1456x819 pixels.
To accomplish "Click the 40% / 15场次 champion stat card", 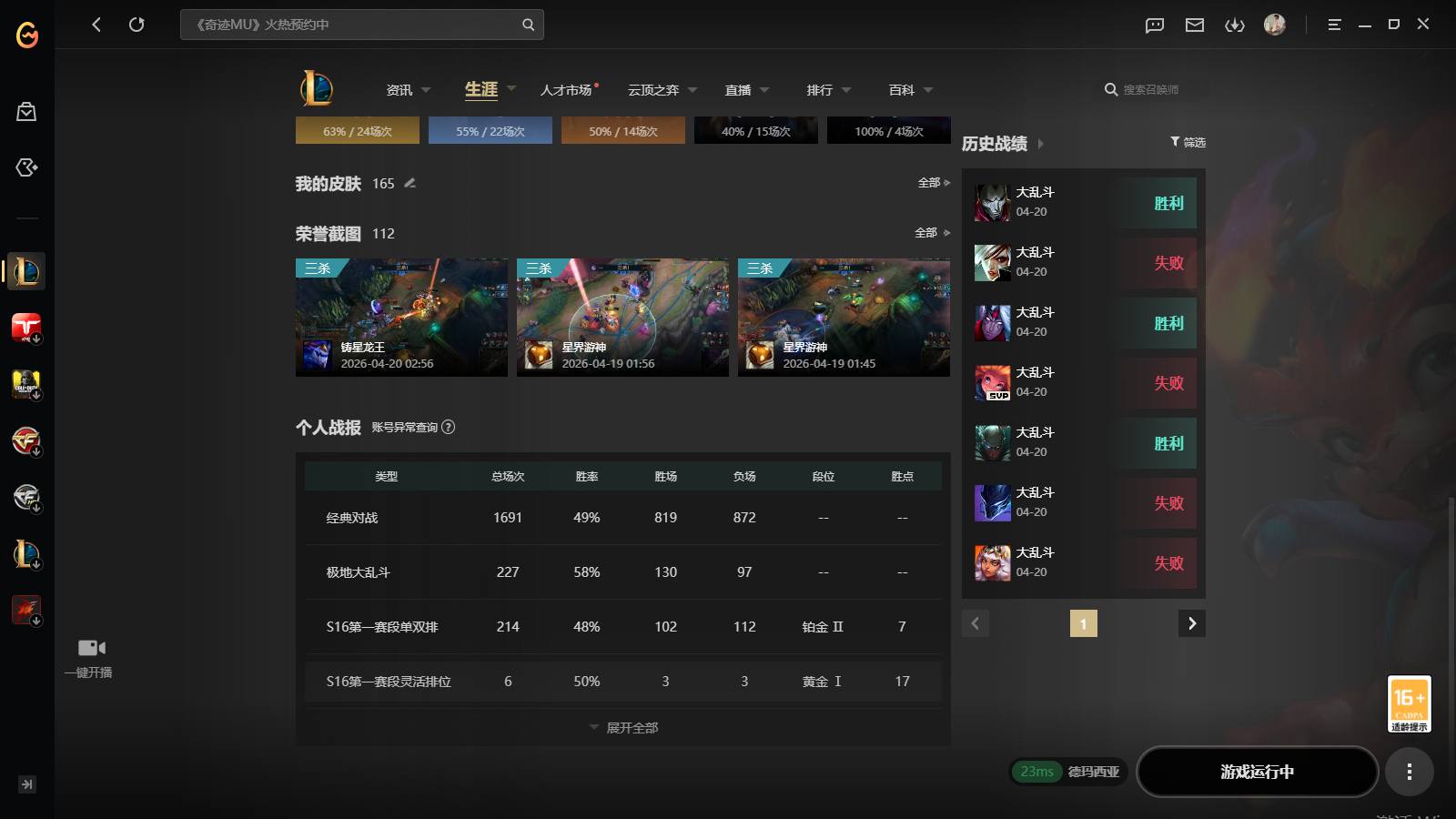I will point(756,130).
